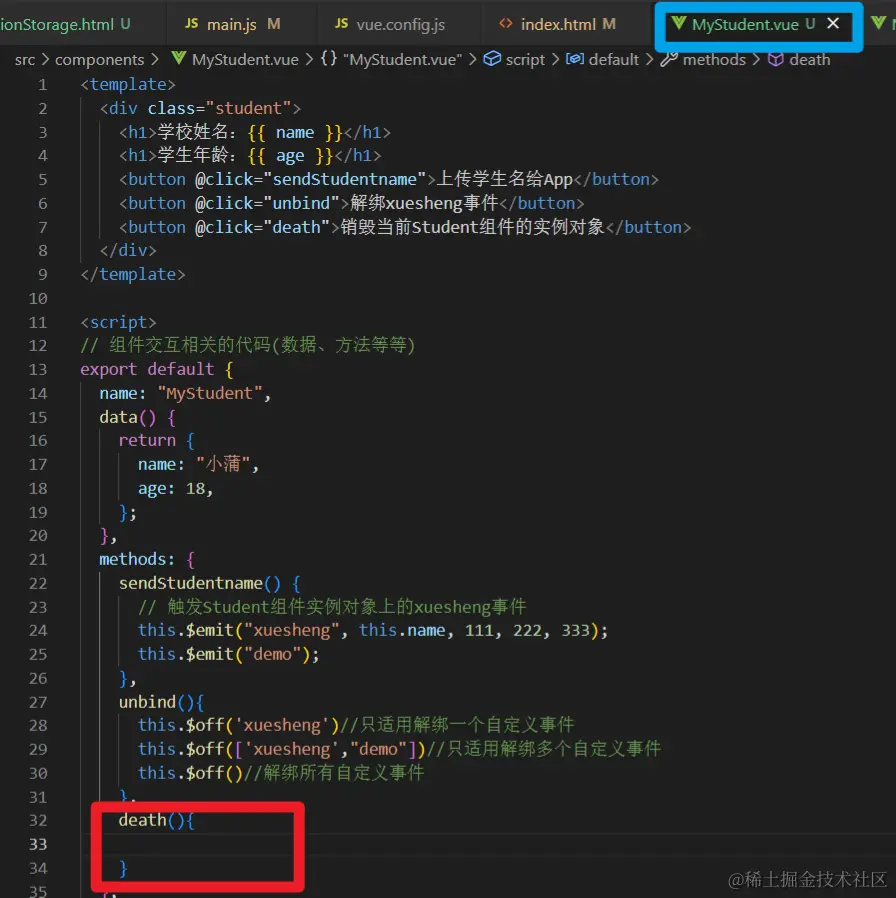Viewport: 896px width, 898px height.
Task: Click the Vue icon in breadcrumb bar
Action: click(x=179, y=58)
